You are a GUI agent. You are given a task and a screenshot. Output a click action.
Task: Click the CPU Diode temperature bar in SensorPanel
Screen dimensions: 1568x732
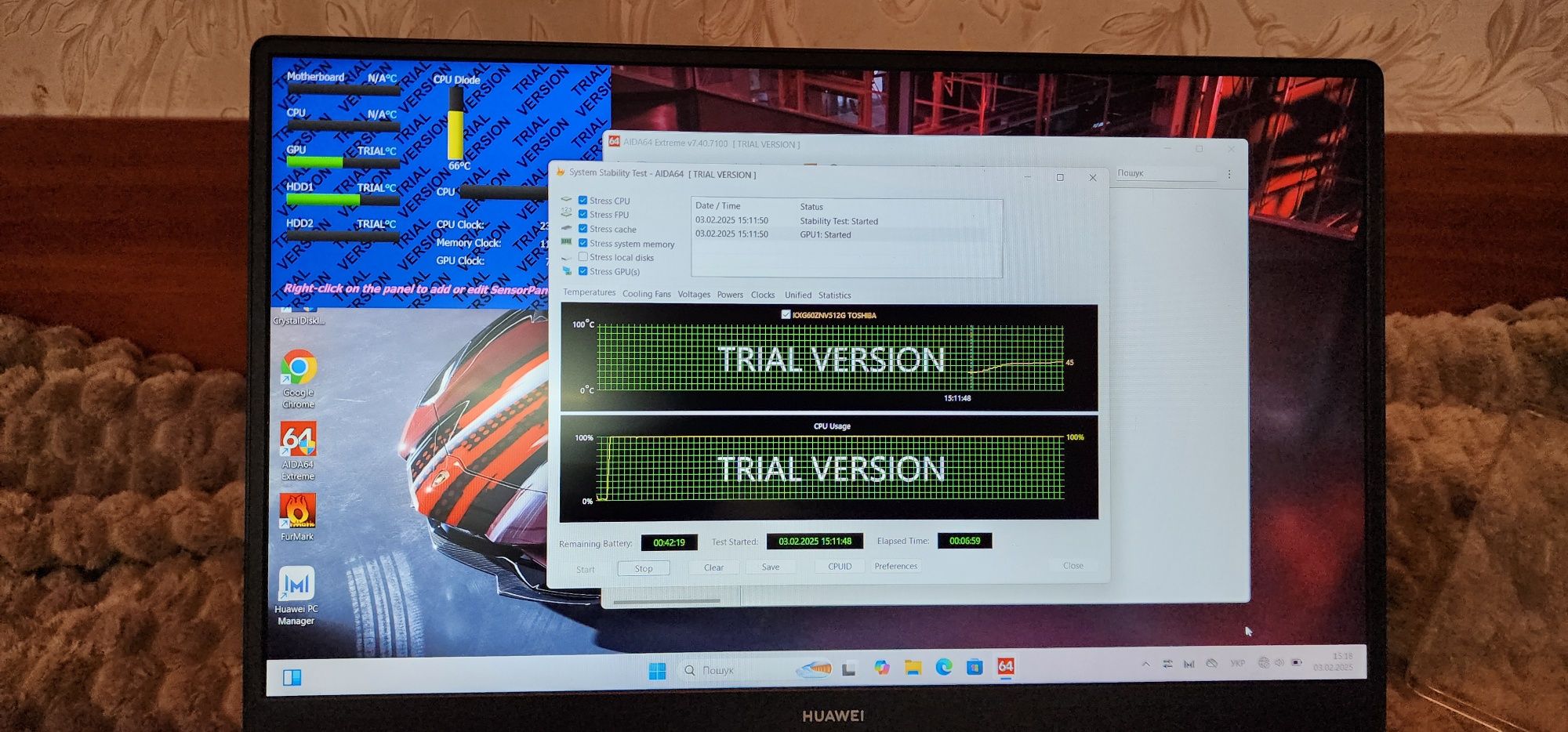[x=456, y=123]
